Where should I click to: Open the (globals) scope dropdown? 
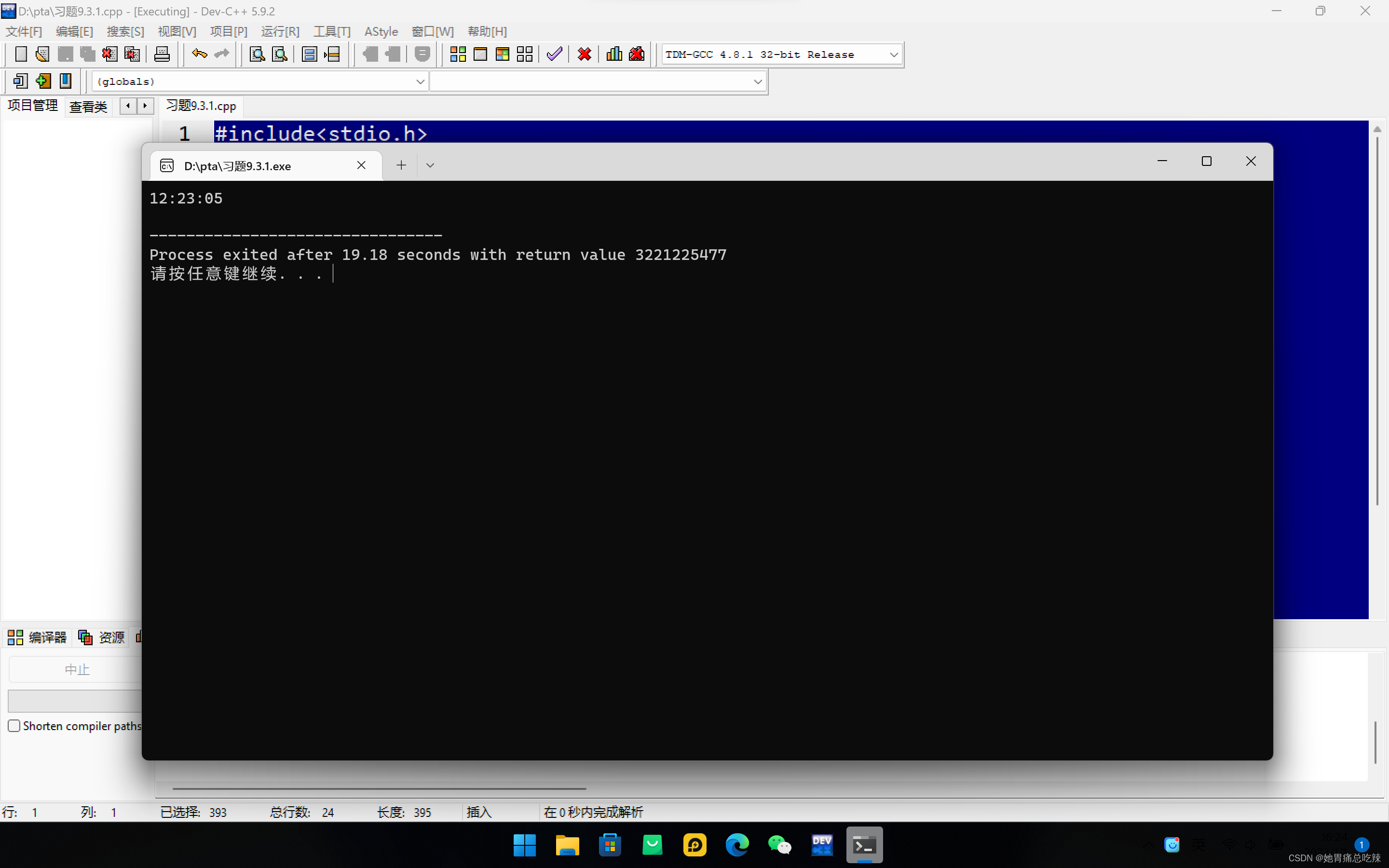click(420, 81)
